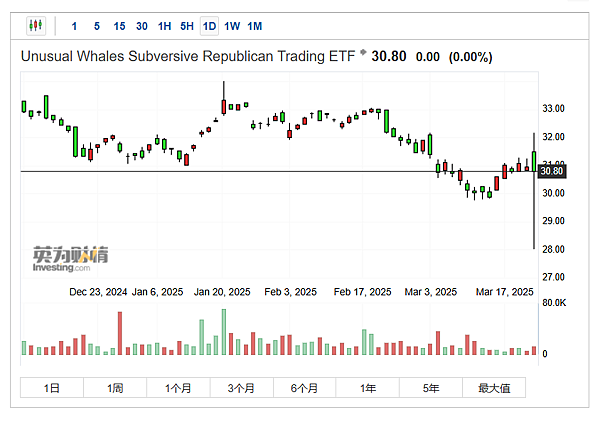Screen dimensions: 600x422
Task: Switch to the 1年 range
Action: pos(368,387)
